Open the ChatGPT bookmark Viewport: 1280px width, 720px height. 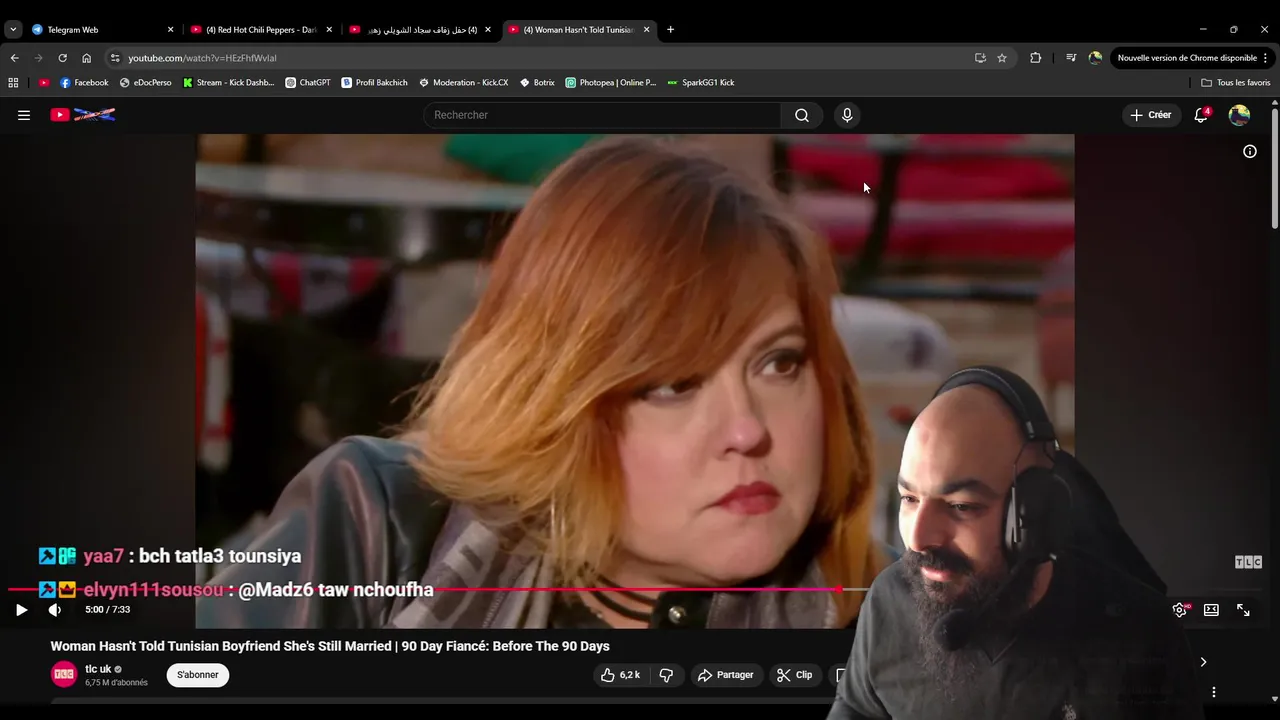[x=308, y=83]
